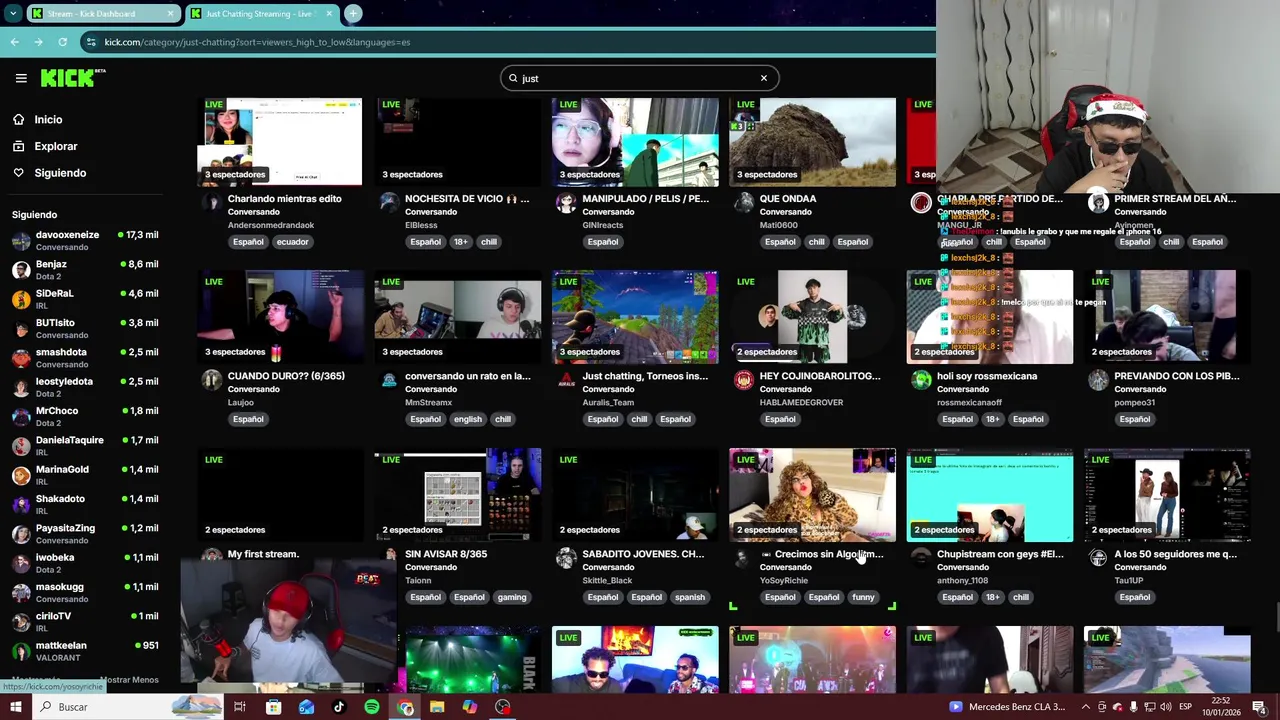1280x720 pixels.
Task: Click 'english' tag under MmStreamx
Action: tap(467, 419)
